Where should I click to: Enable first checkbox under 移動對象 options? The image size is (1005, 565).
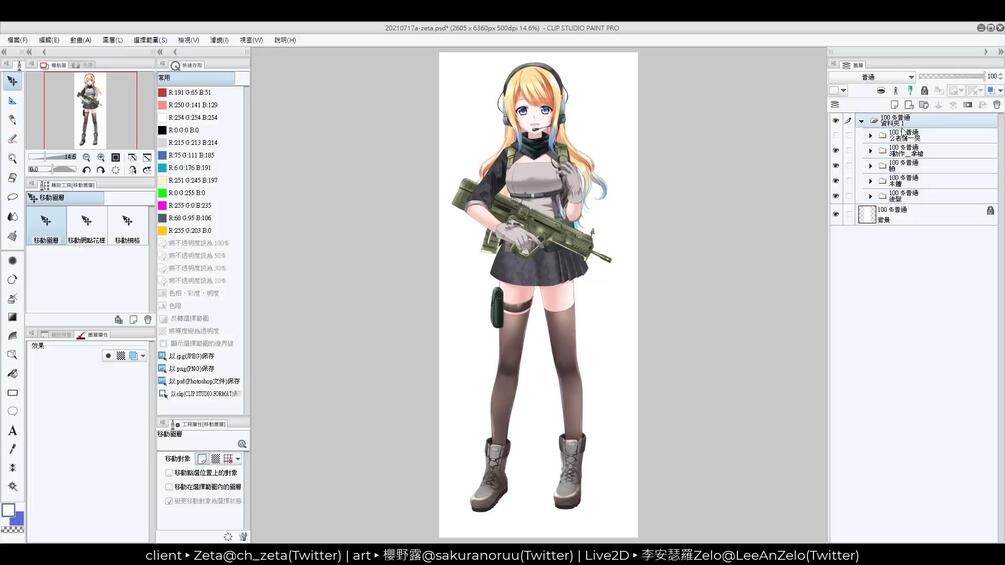tap(169, 473)
